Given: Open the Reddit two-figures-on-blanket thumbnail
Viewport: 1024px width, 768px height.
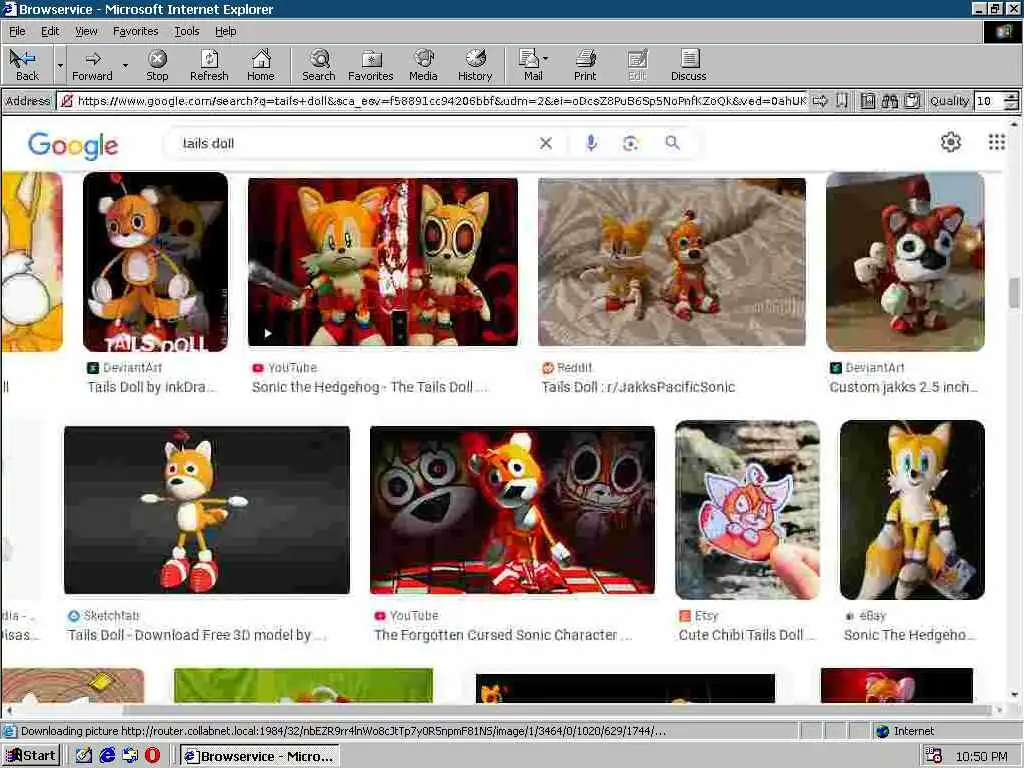Looking at the screenshot, I should pyautogui.click(x=671, y=262).
